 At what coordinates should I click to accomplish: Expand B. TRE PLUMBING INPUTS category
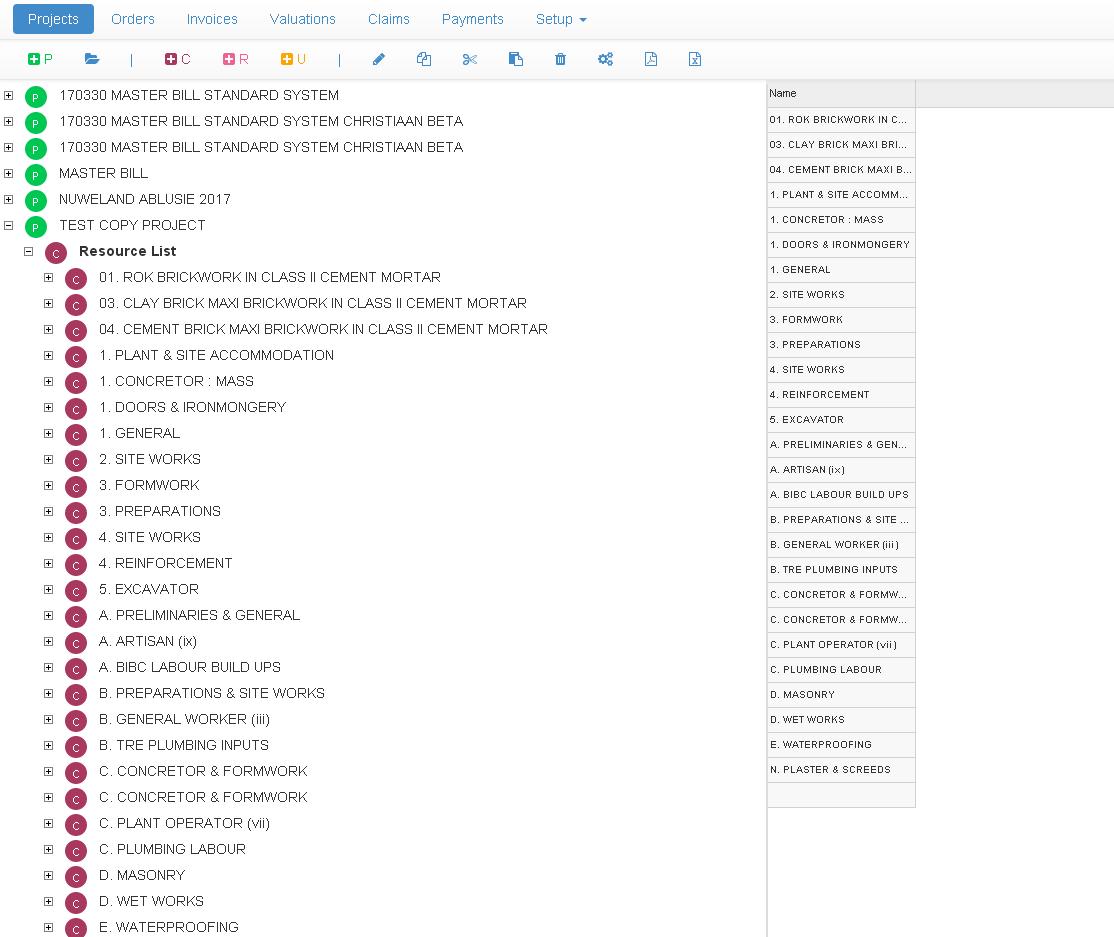click(x=48, y=745)
